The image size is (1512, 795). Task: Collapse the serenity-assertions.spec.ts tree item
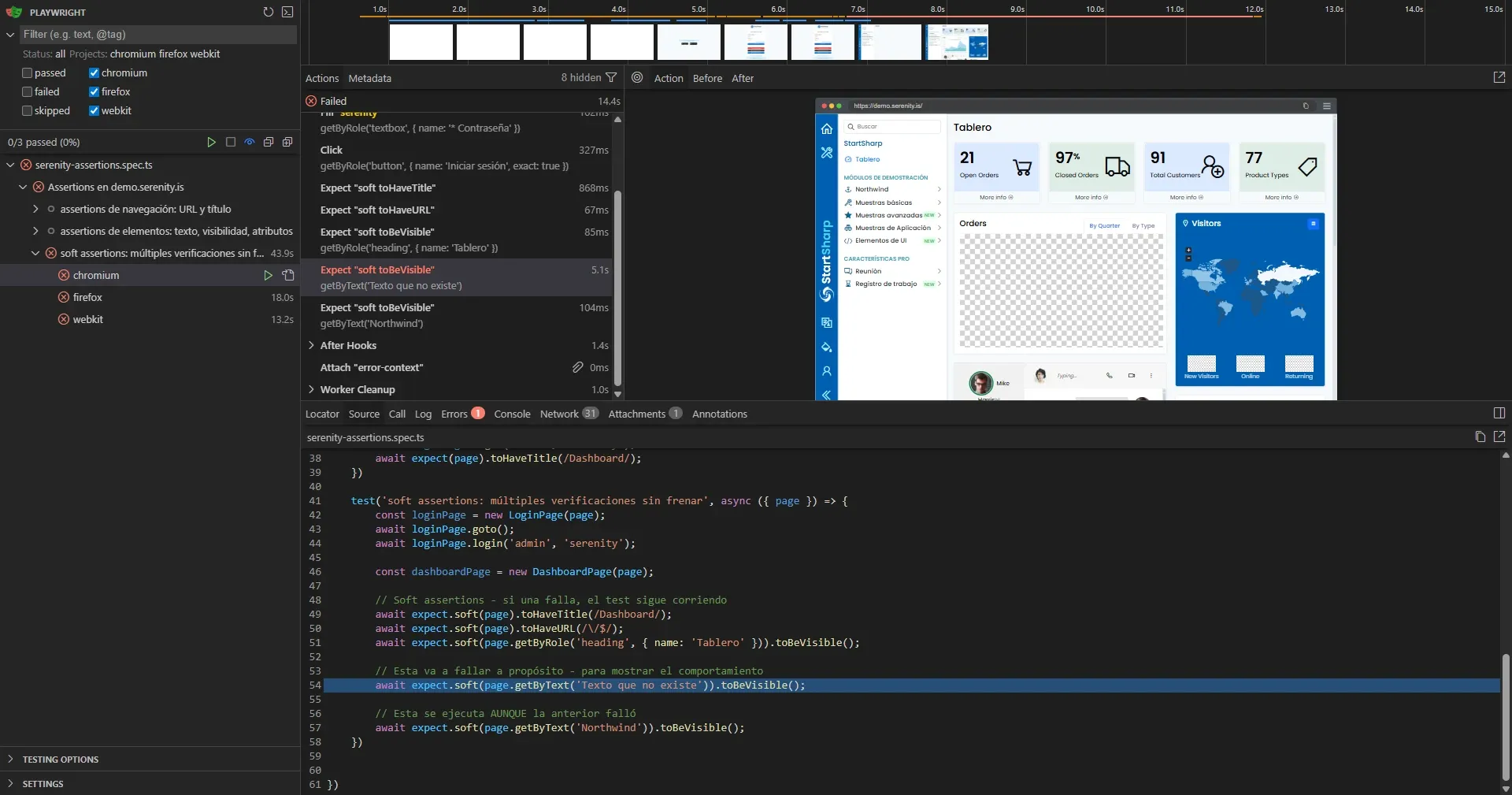point(10,165)
